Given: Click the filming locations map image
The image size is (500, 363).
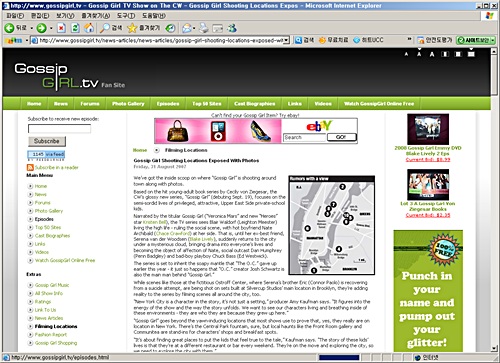Looking at the screenshot, I should point(331,225).
